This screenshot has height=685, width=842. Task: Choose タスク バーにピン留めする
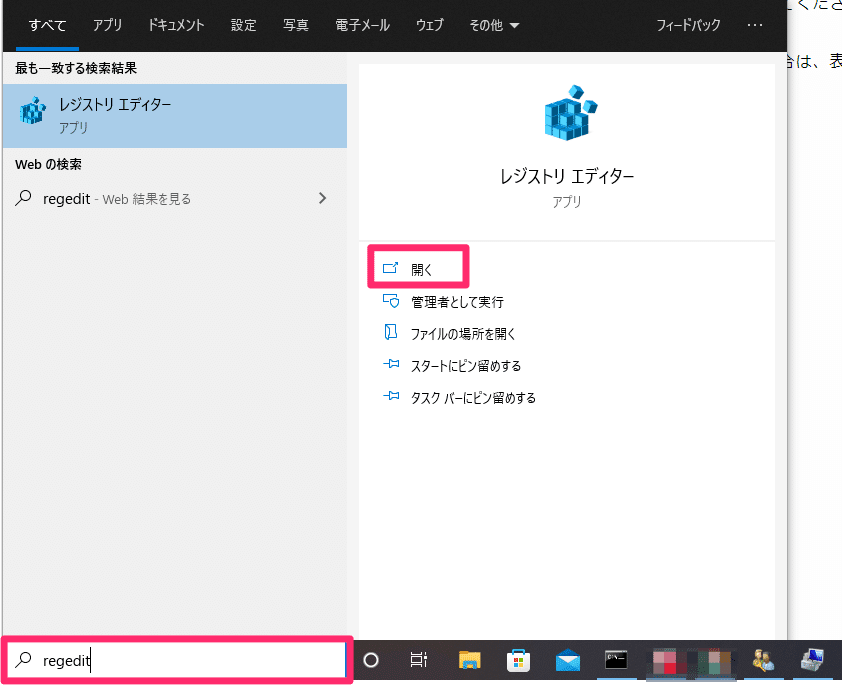point(473,398)
